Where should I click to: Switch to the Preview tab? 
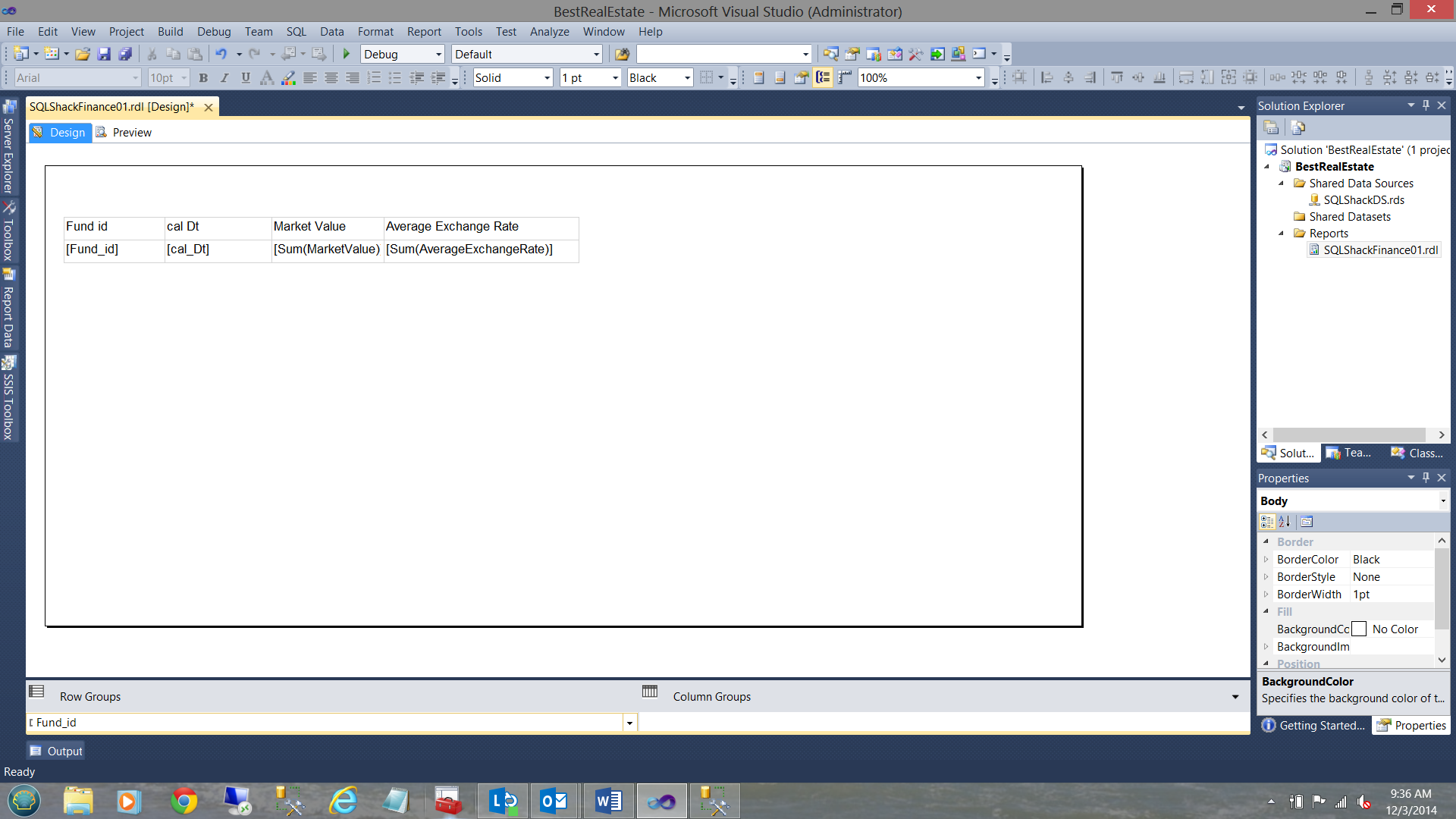coord(124,133)
